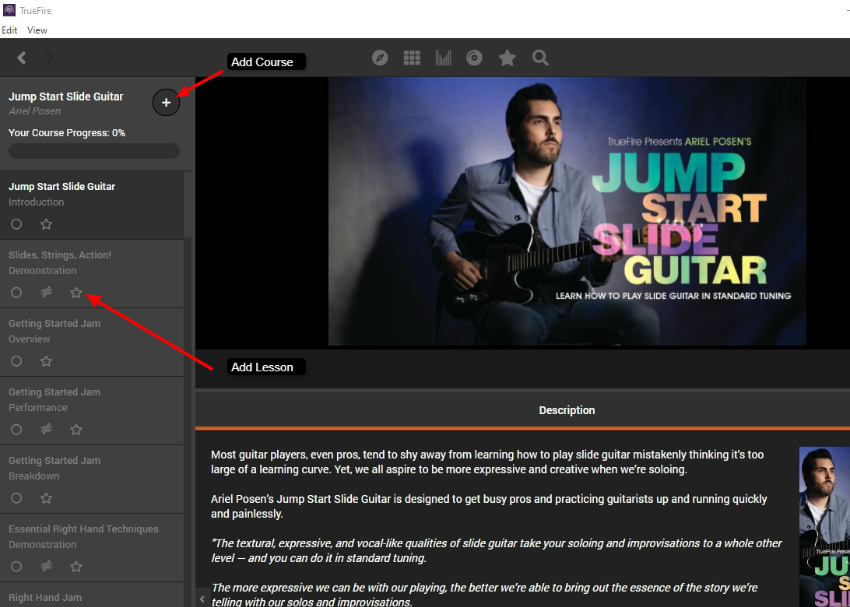This screenshot has height=607, width=850.
Task: Open the bar-chart icon in top toolbar
Action: coord(443,57)
